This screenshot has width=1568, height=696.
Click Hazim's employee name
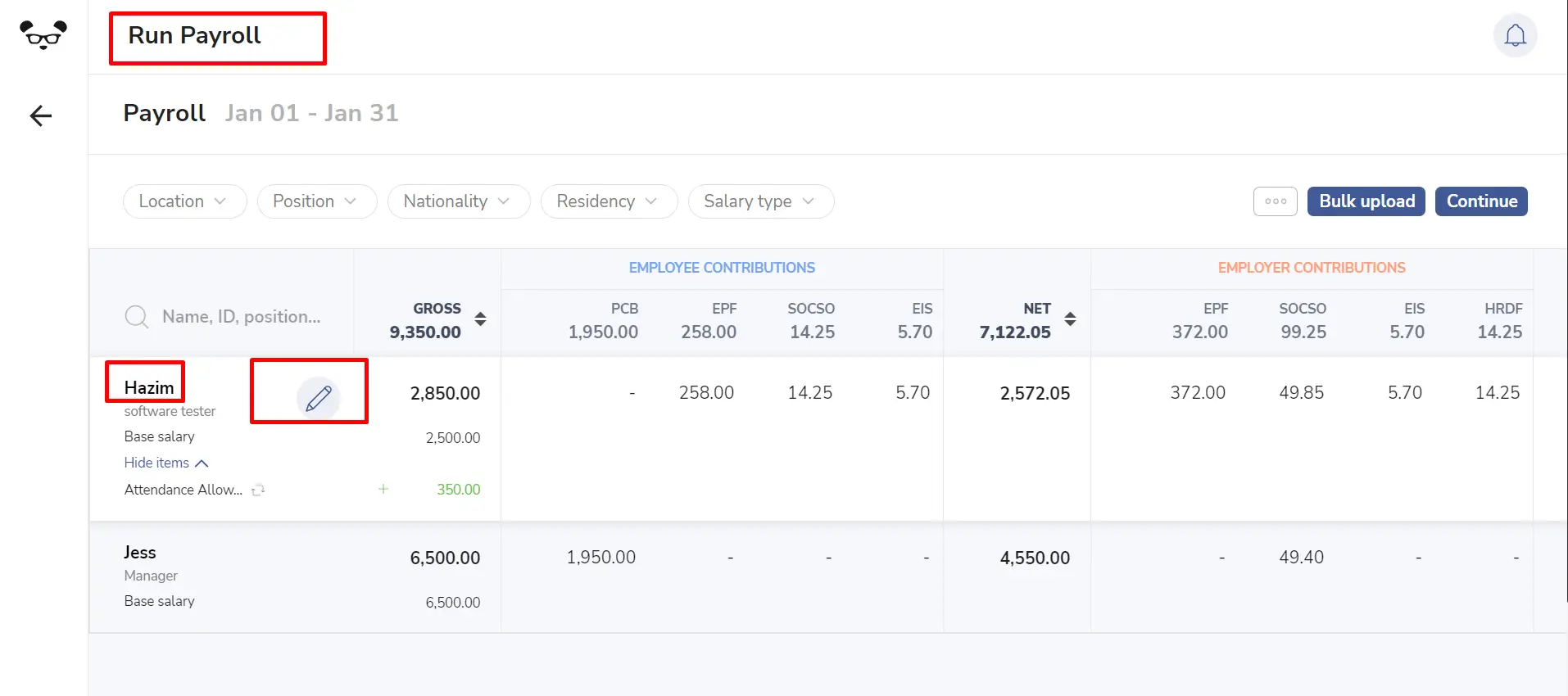point(149,387)
